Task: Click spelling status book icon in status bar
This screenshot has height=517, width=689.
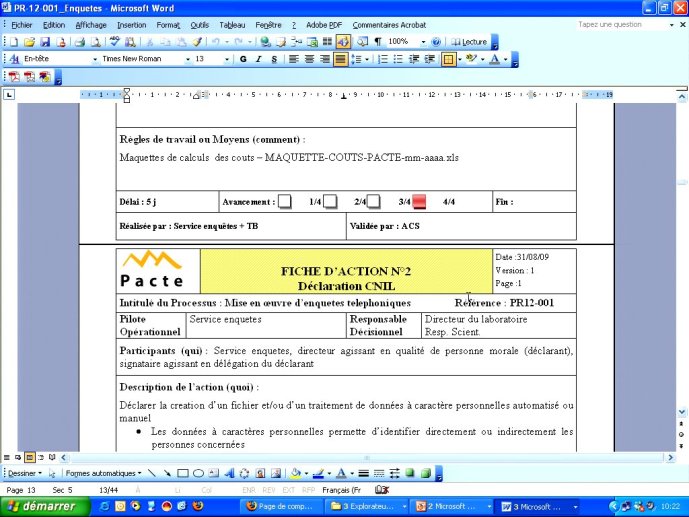Action: point(382,490)
